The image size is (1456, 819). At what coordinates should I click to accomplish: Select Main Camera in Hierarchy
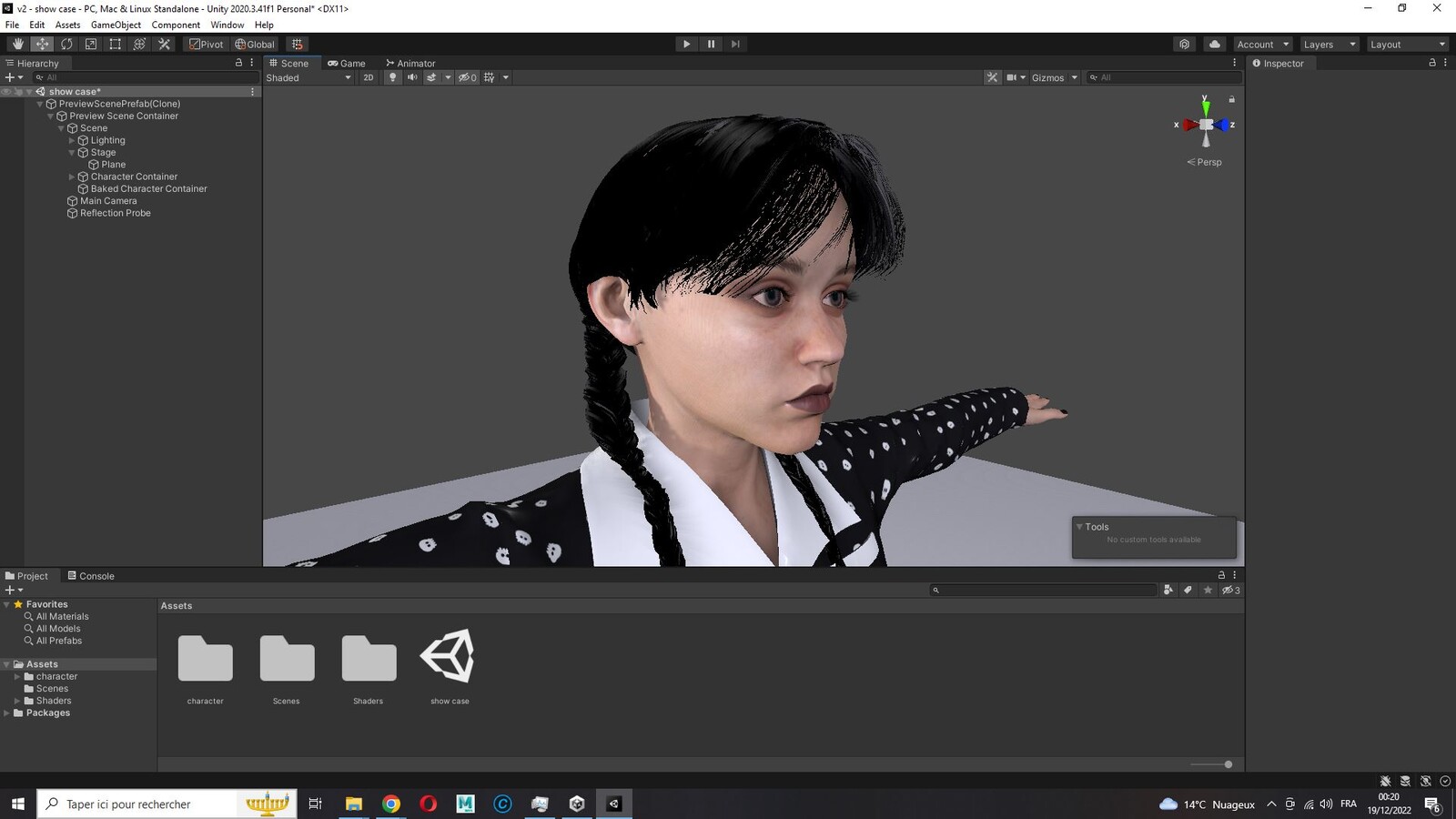pos(108,201)
